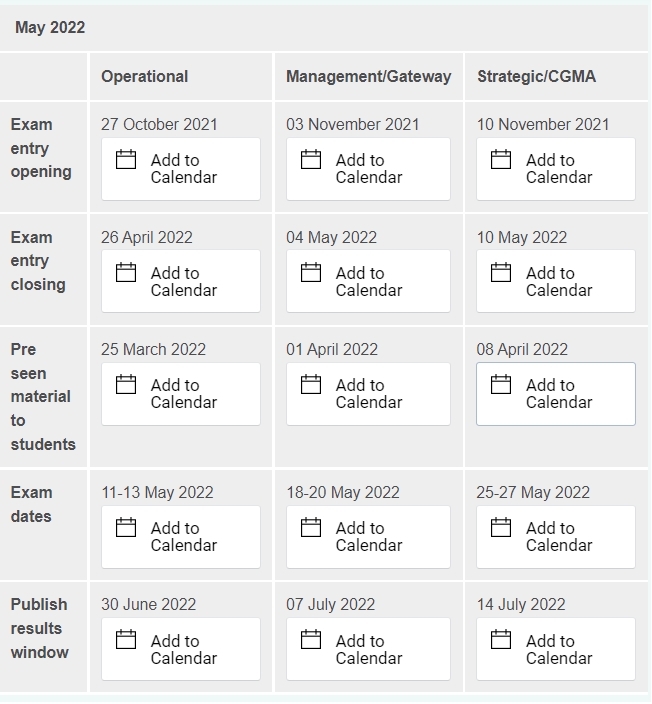This screenshot has height=704, width=652.
Task: Click calendar icon under 18-20 May 2022
Action: (x=311, y=528)
